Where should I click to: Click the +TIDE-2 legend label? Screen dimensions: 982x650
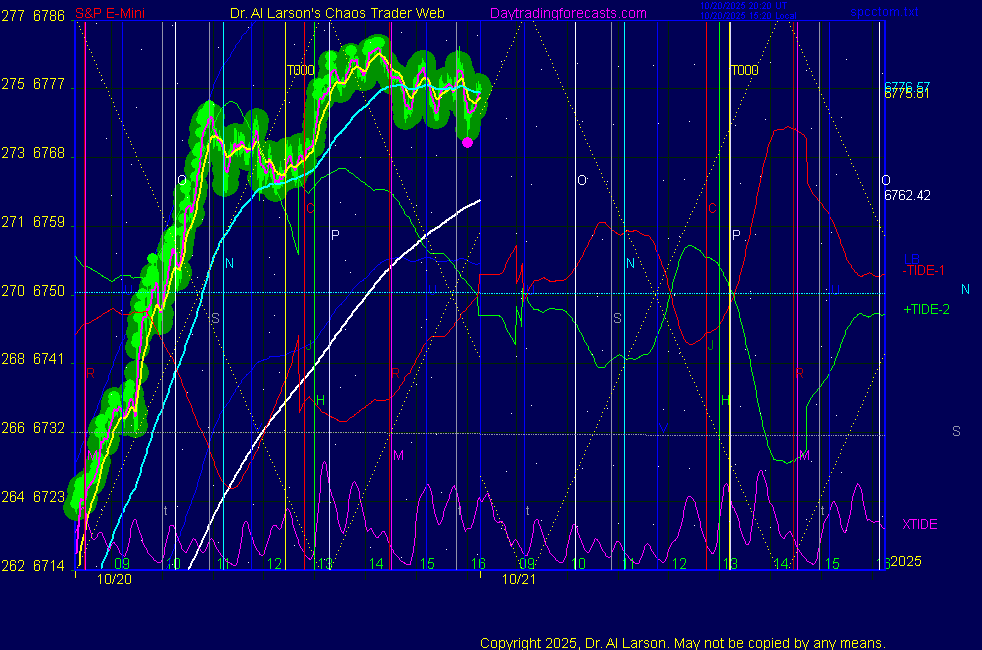pos(926,310)
